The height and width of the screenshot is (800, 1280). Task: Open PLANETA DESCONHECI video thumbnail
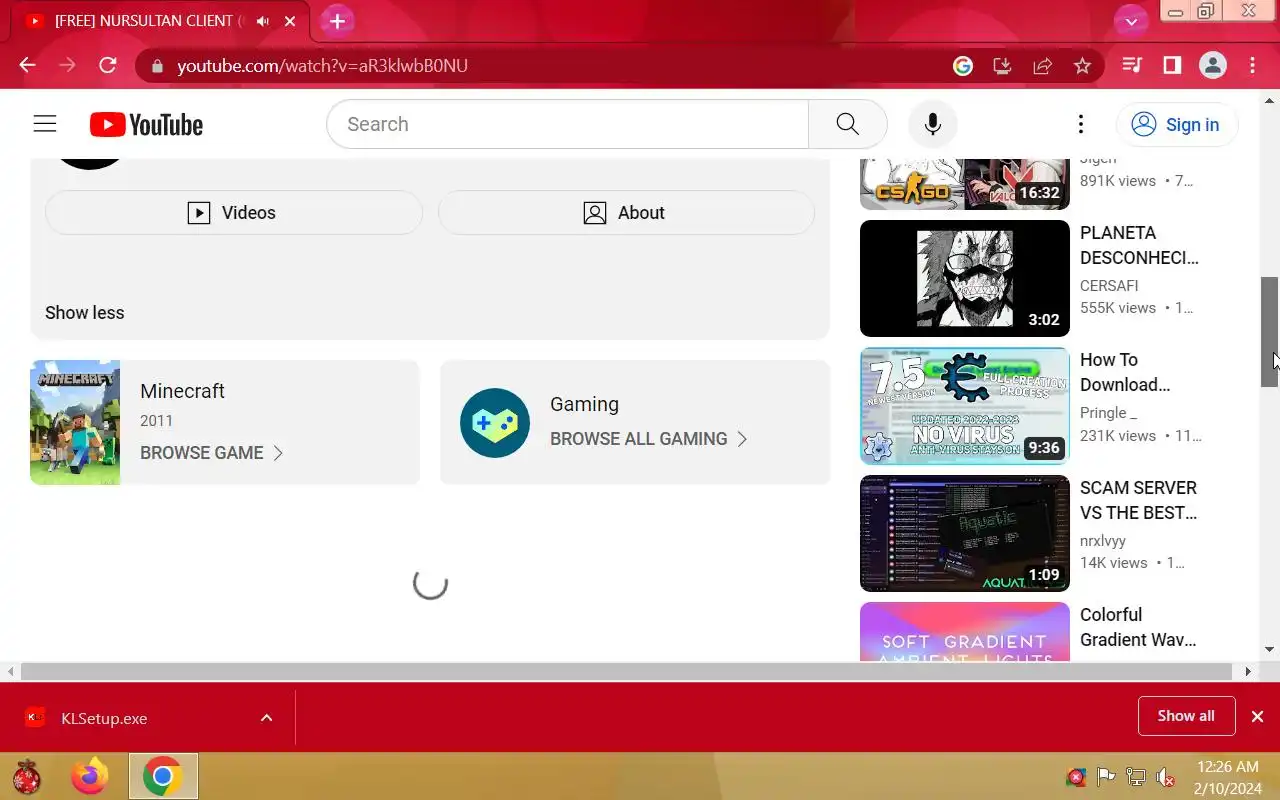965,278
